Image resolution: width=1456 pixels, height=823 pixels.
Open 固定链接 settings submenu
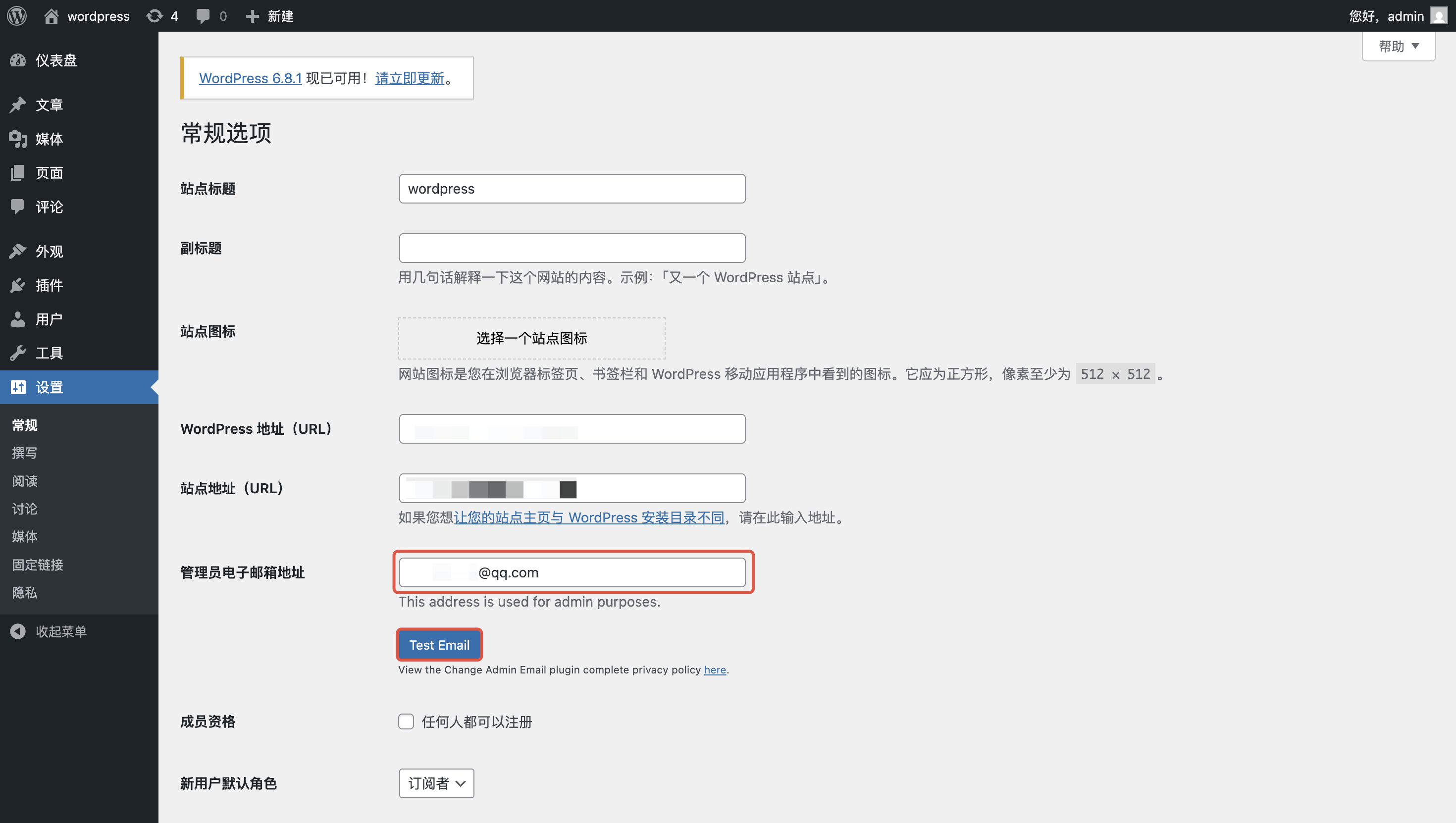tap(38, 564)
